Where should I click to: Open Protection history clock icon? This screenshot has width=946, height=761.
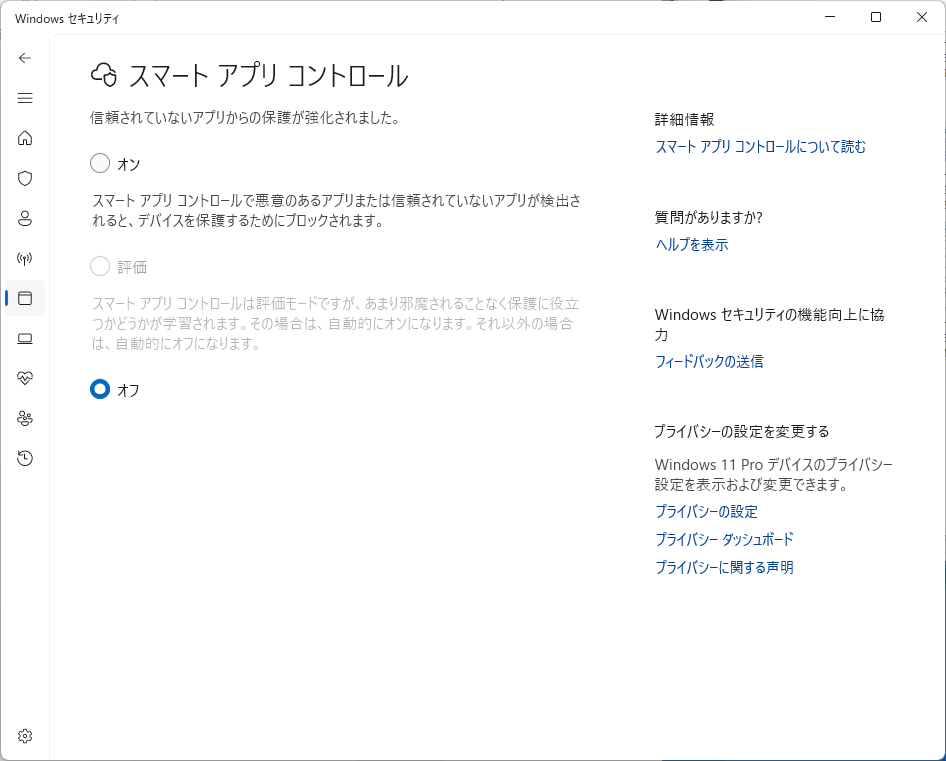pos(25,458)
